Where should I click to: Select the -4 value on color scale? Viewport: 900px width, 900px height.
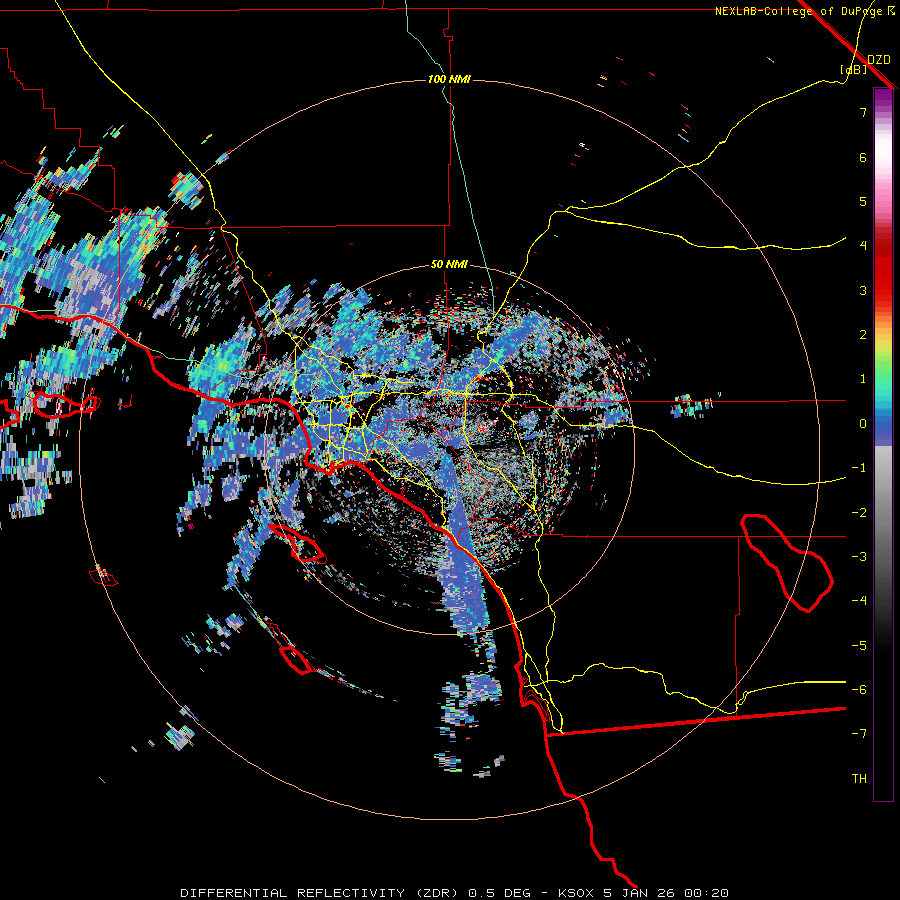click(x=859, y=601)
